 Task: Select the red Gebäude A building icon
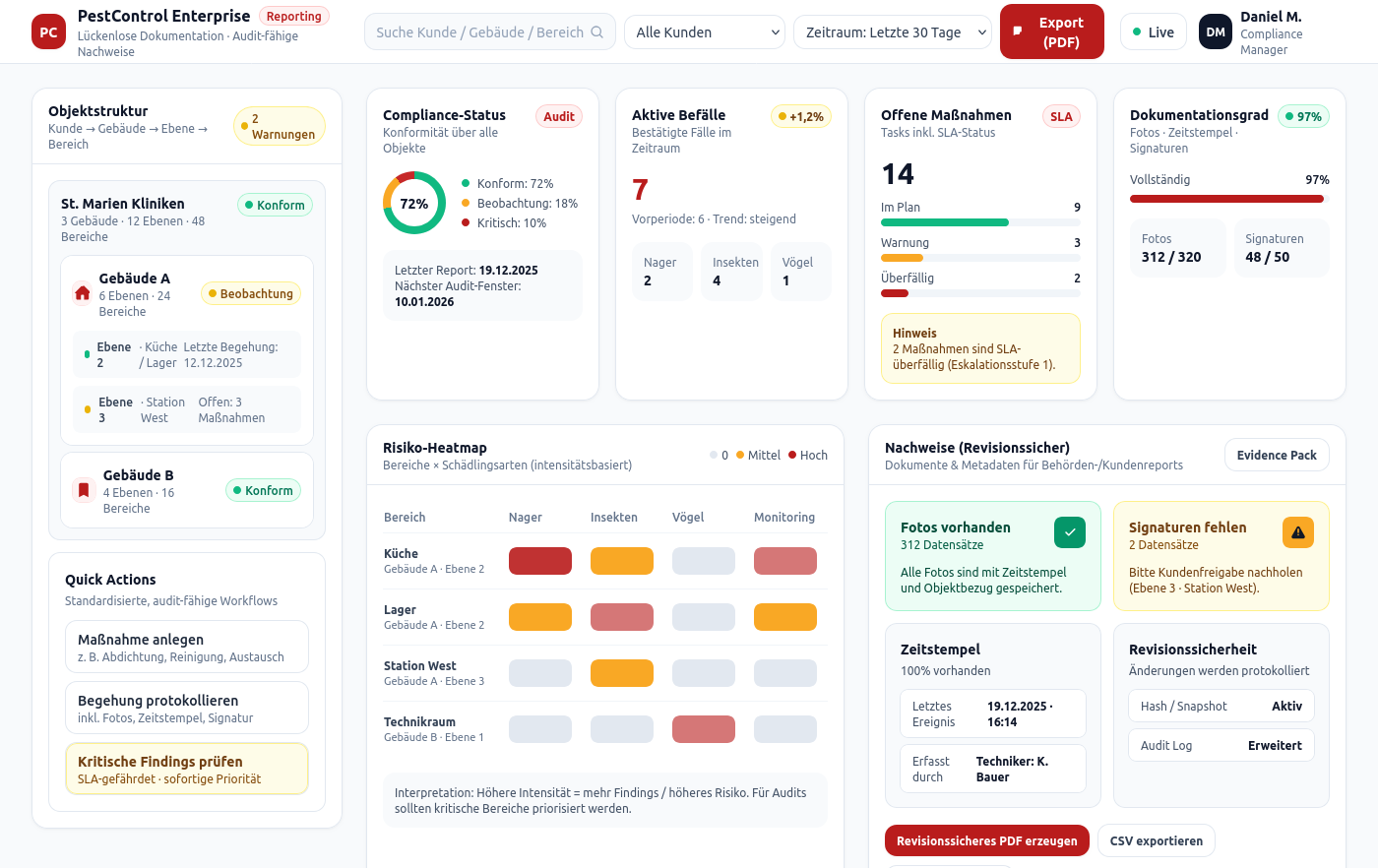point(83,292)
